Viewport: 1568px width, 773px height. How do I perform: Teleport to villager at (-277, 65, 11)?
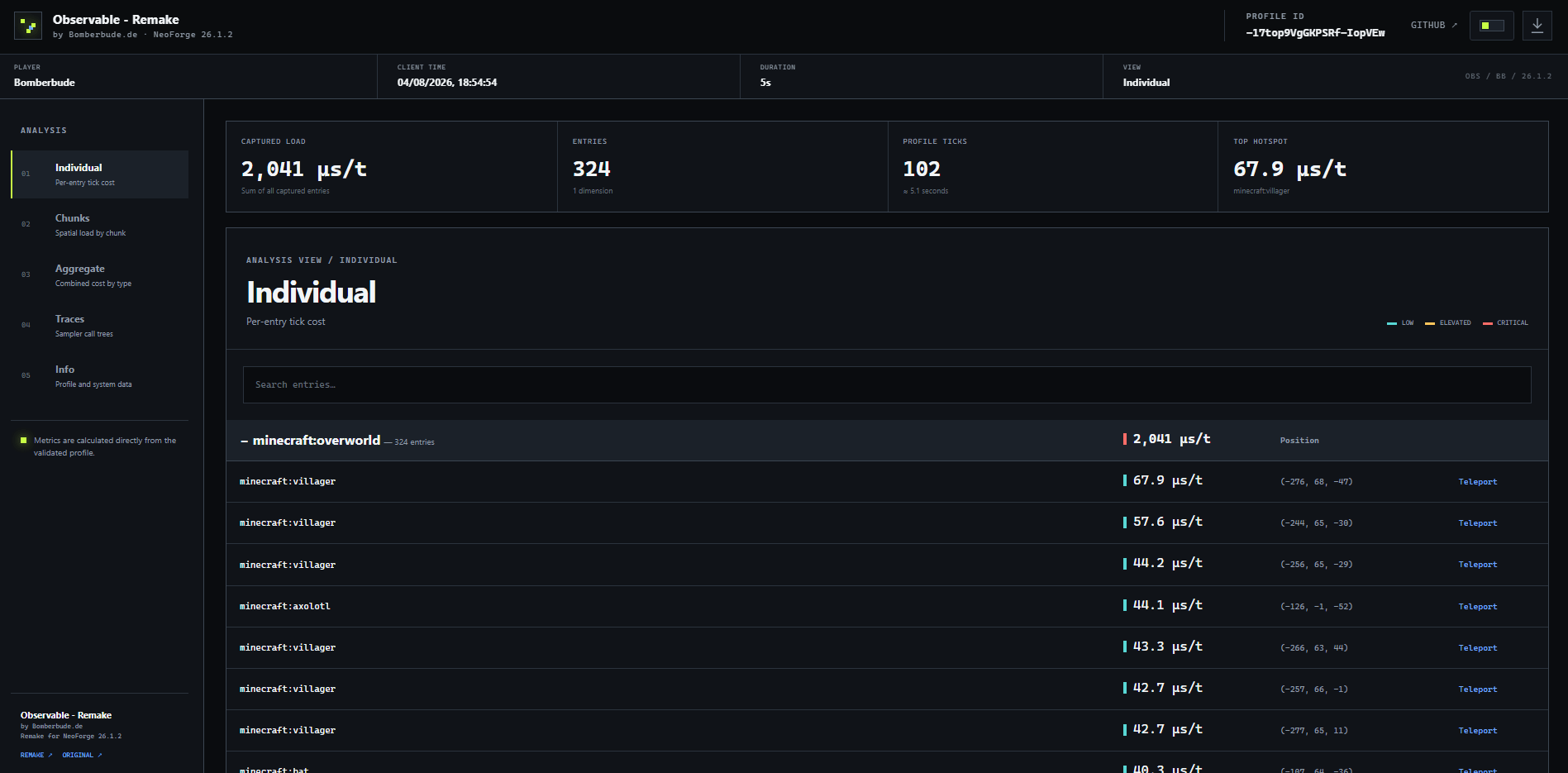(x=1477, y=731)
